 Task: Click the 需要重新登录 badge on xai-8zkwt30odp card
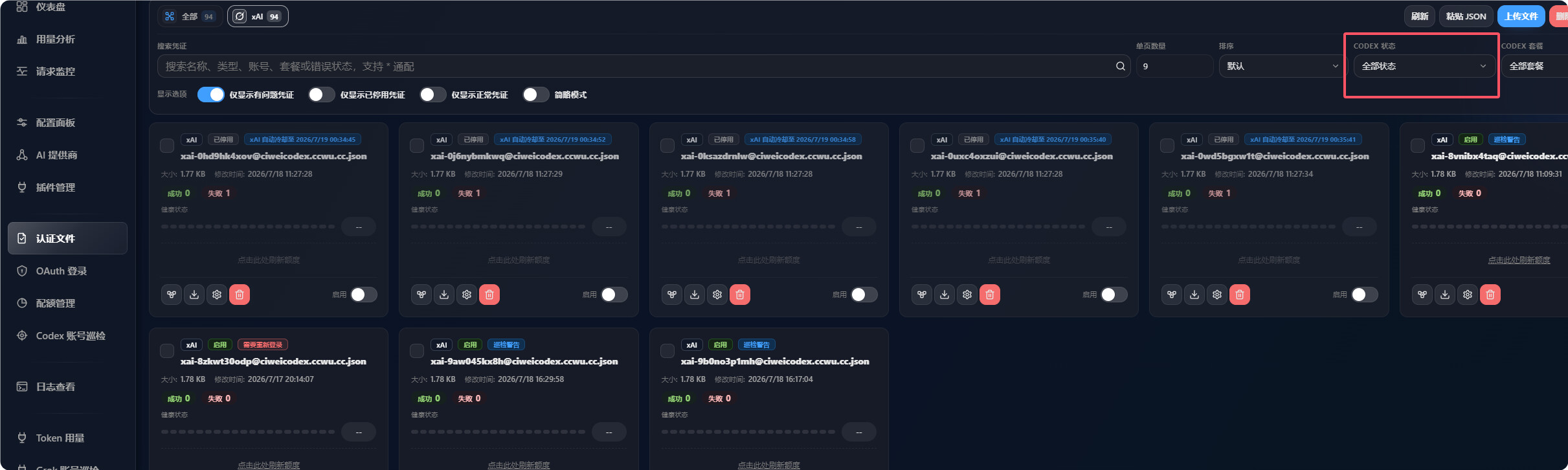click(263, 345)
